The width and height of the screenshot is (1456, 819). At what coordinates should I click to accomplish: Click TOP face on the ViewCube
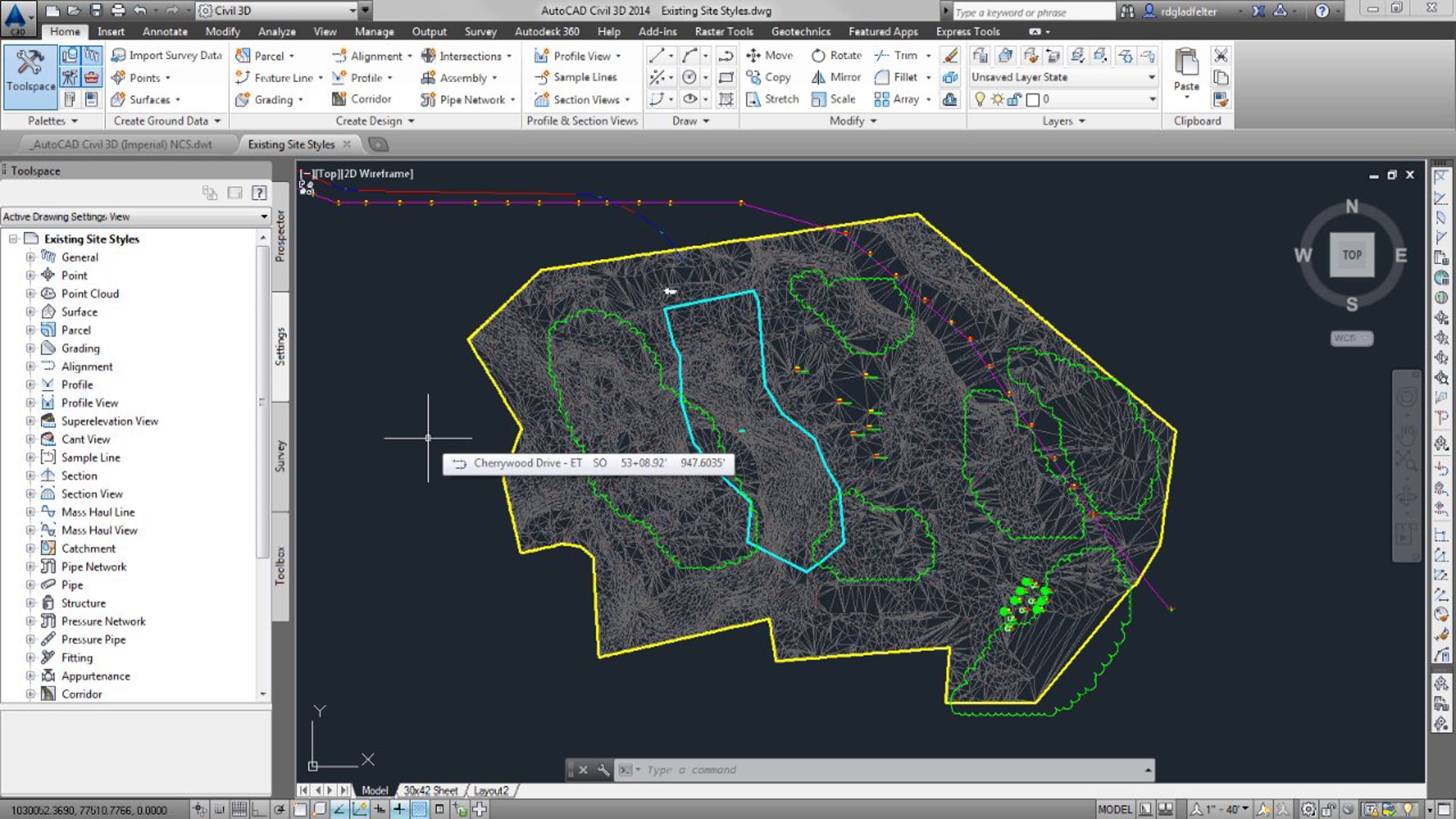[x=1352, y=255]
